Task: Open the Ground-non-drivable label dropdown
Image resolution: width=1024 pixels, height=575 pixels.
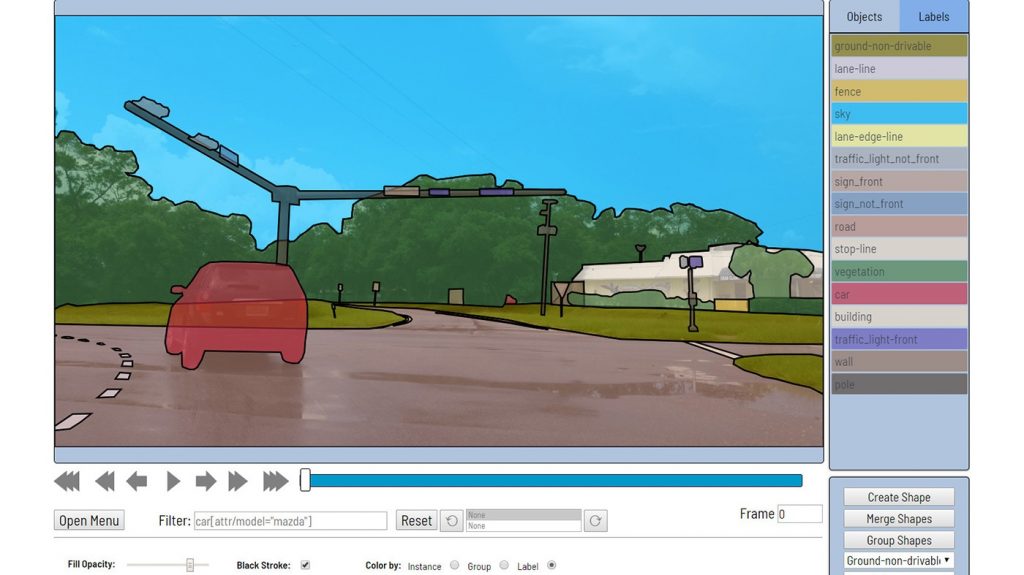Action: pyautogui.click(x=898, y=561)
